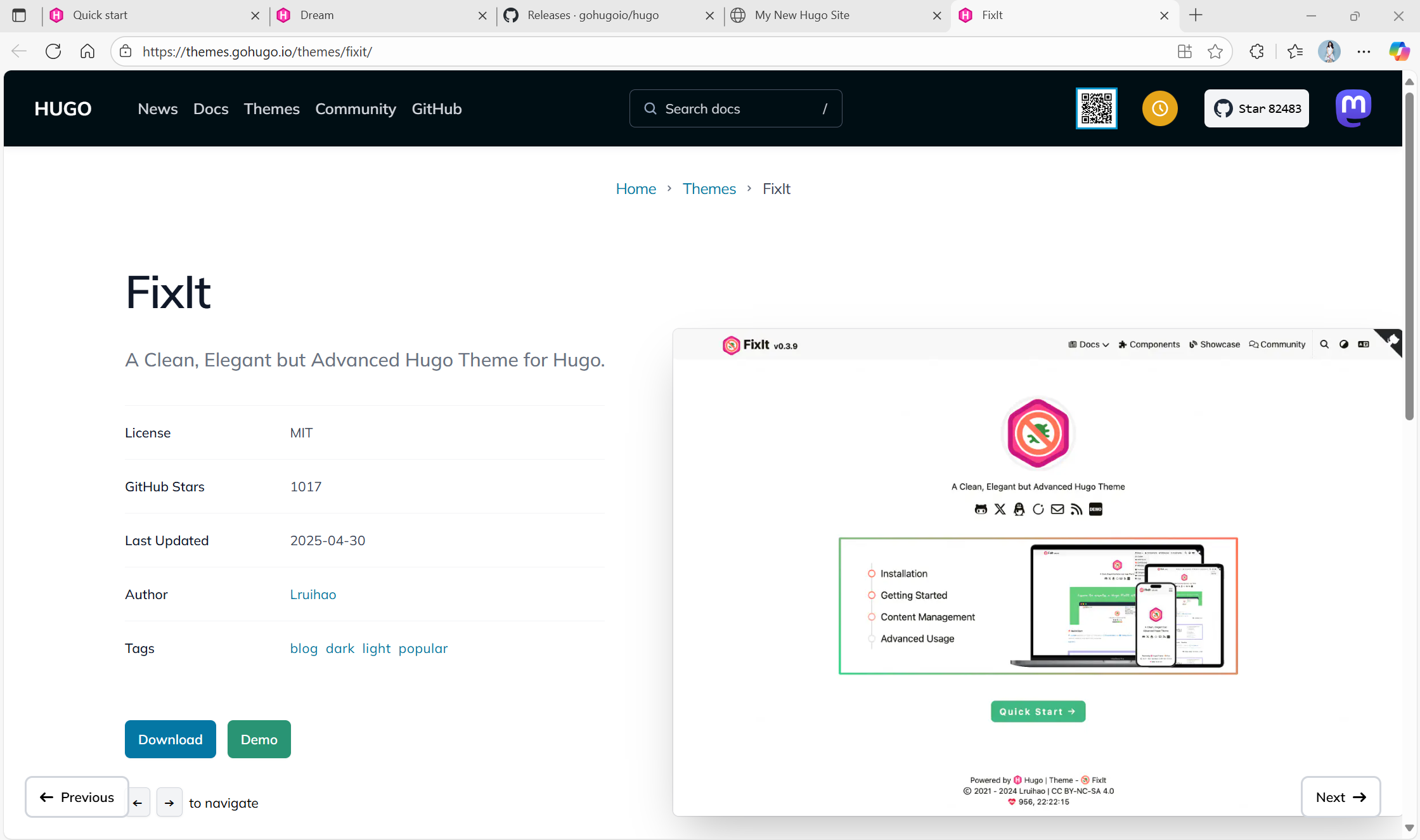Click the browser Back arrow
The image size is (1420, 840).
[x=19, y=51]
